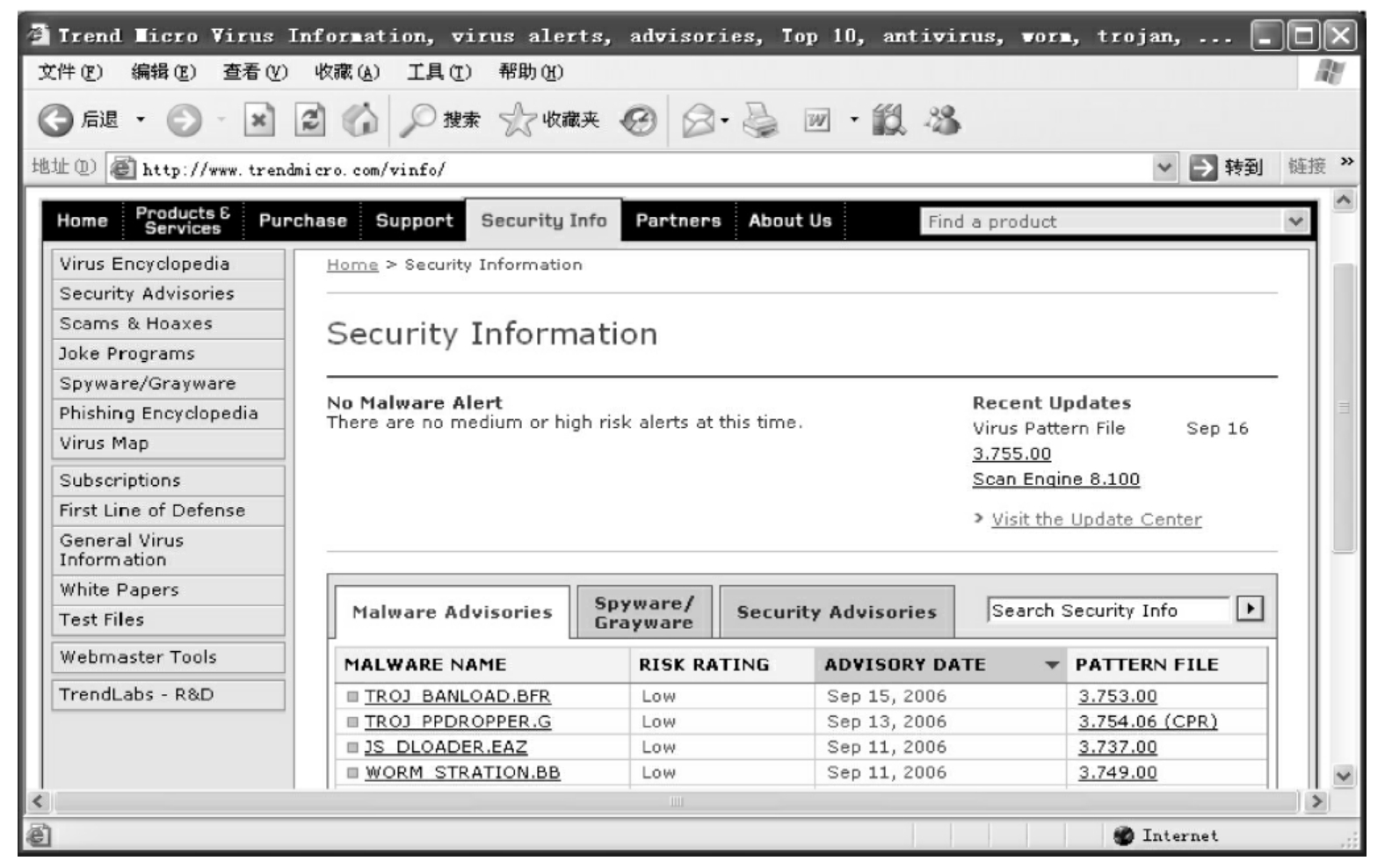
Task: Click the vertical scrollbar thumb
Action: click(1344, 408)
